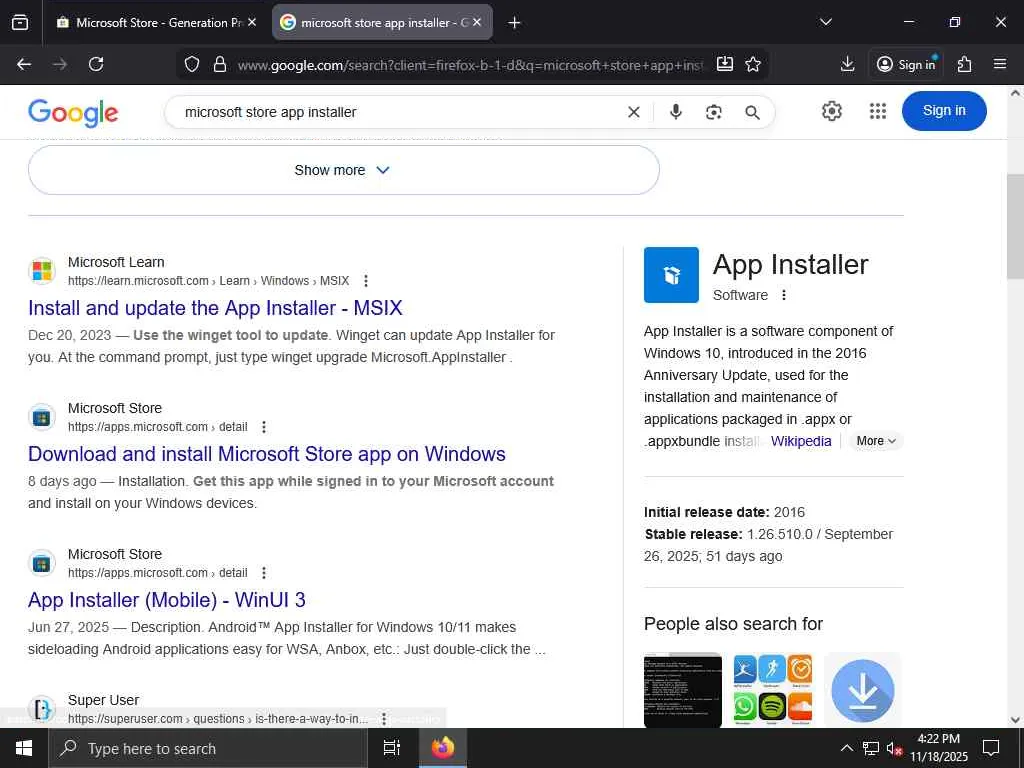Image resolution: width=1024 pixels, height=768 pixels.
Task: Open a new browser tab
Action: click(515, 23)
